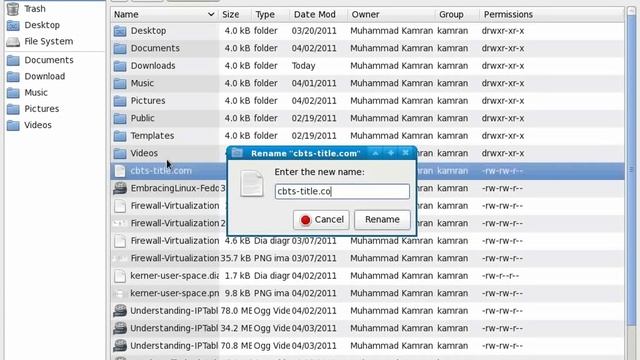Click the 70.8 MB Understanding-IPTabl video icon
The width and height of the screenshot is (640, 360).
(120, 346)
